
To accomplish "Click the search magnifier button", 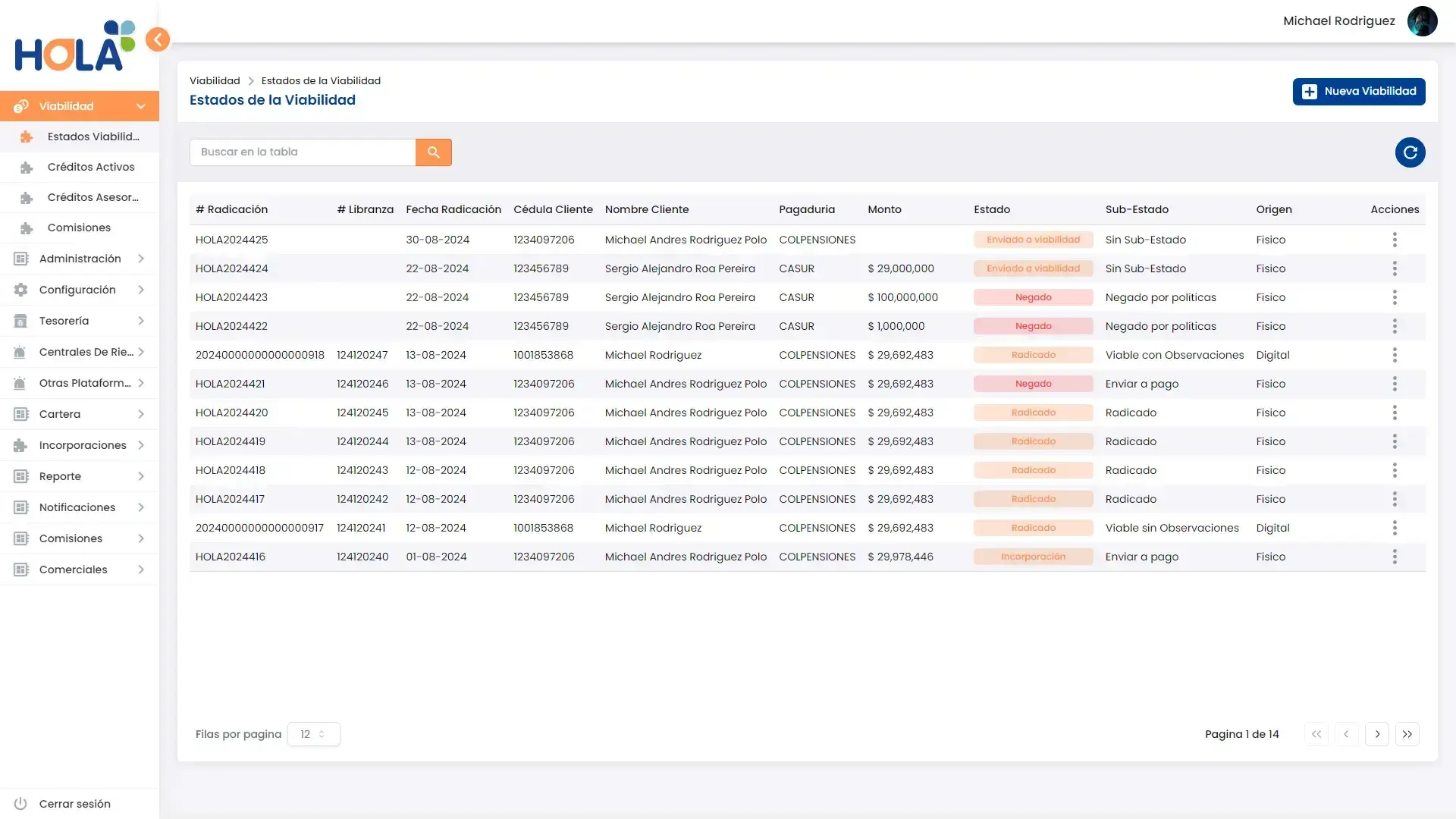I will tap(434, 152).
